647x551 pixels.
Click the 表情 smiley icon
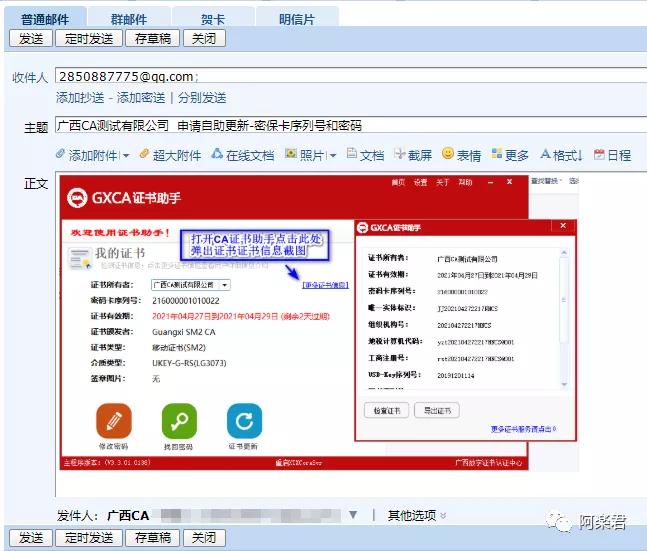pos(447,154)
